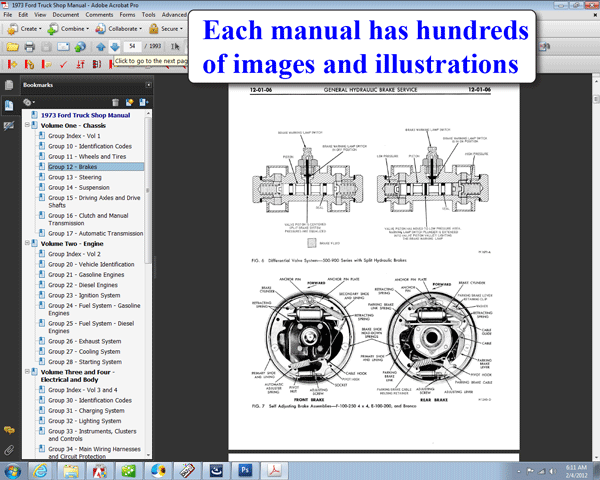Go to Group 27 - Cooling System bookmark
The image size is (600, 480).
[x=84, y=352]
